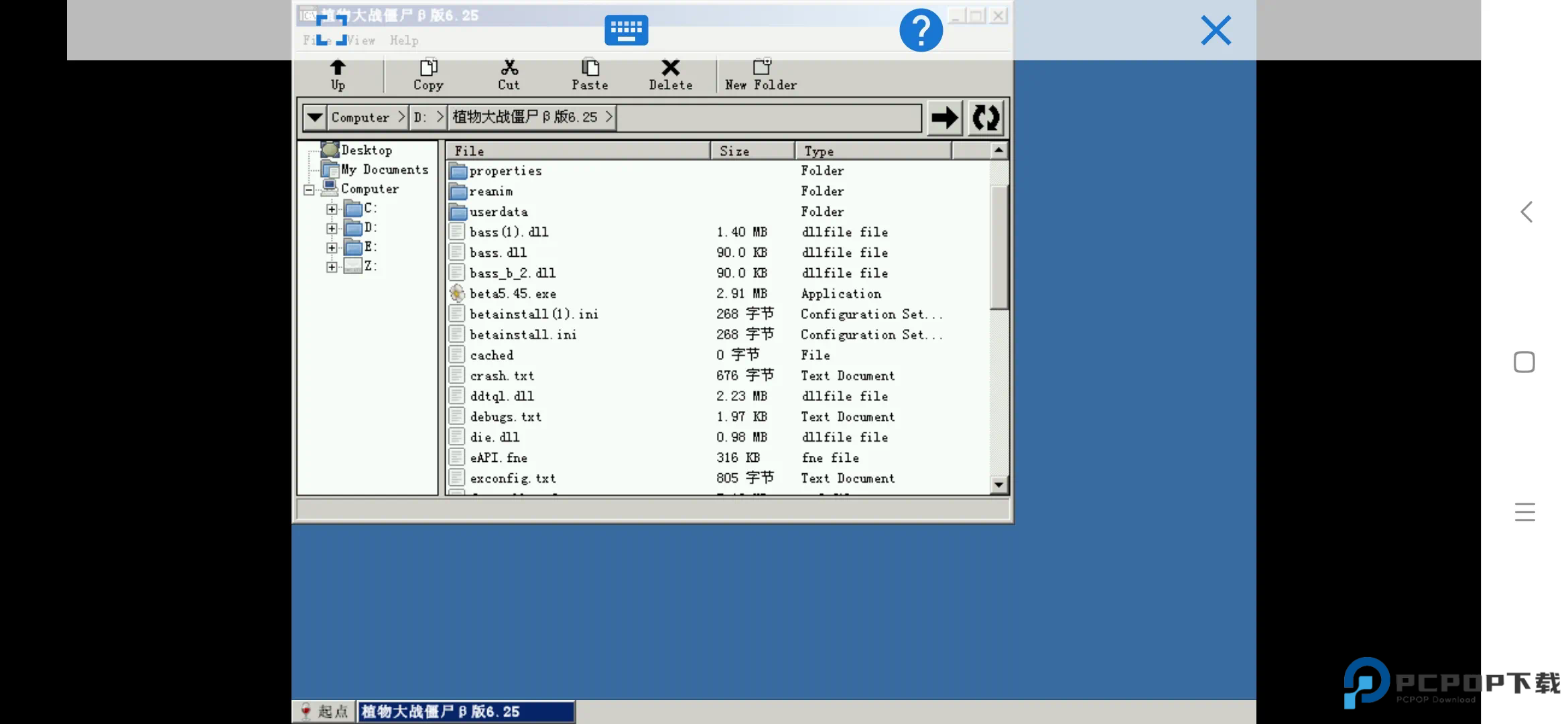
Task: Click the Copy toolbar icon
Action: tap(428, 68)
